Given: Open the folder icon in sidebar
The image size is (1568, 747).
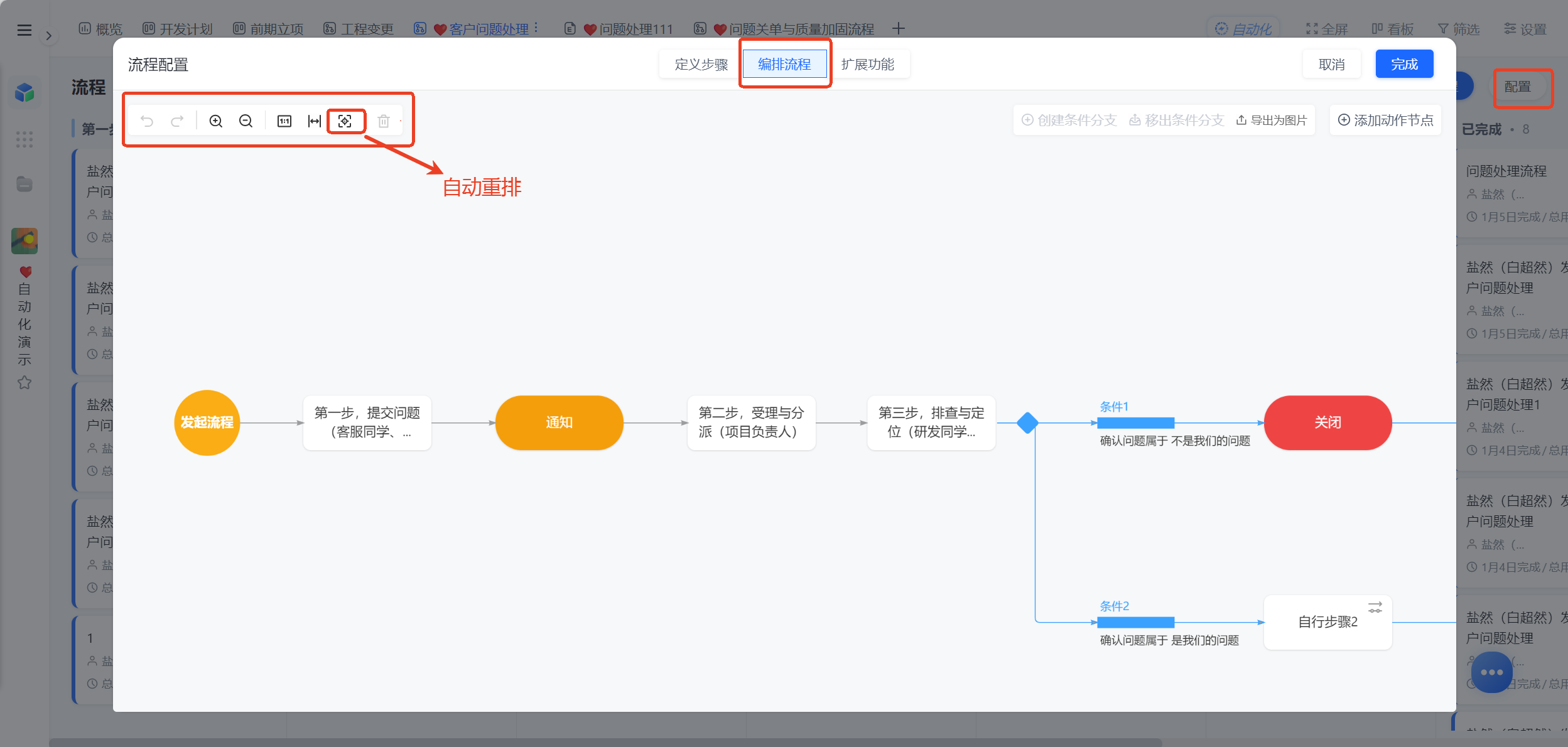Looking at the screenshot, I should point(24,184).
